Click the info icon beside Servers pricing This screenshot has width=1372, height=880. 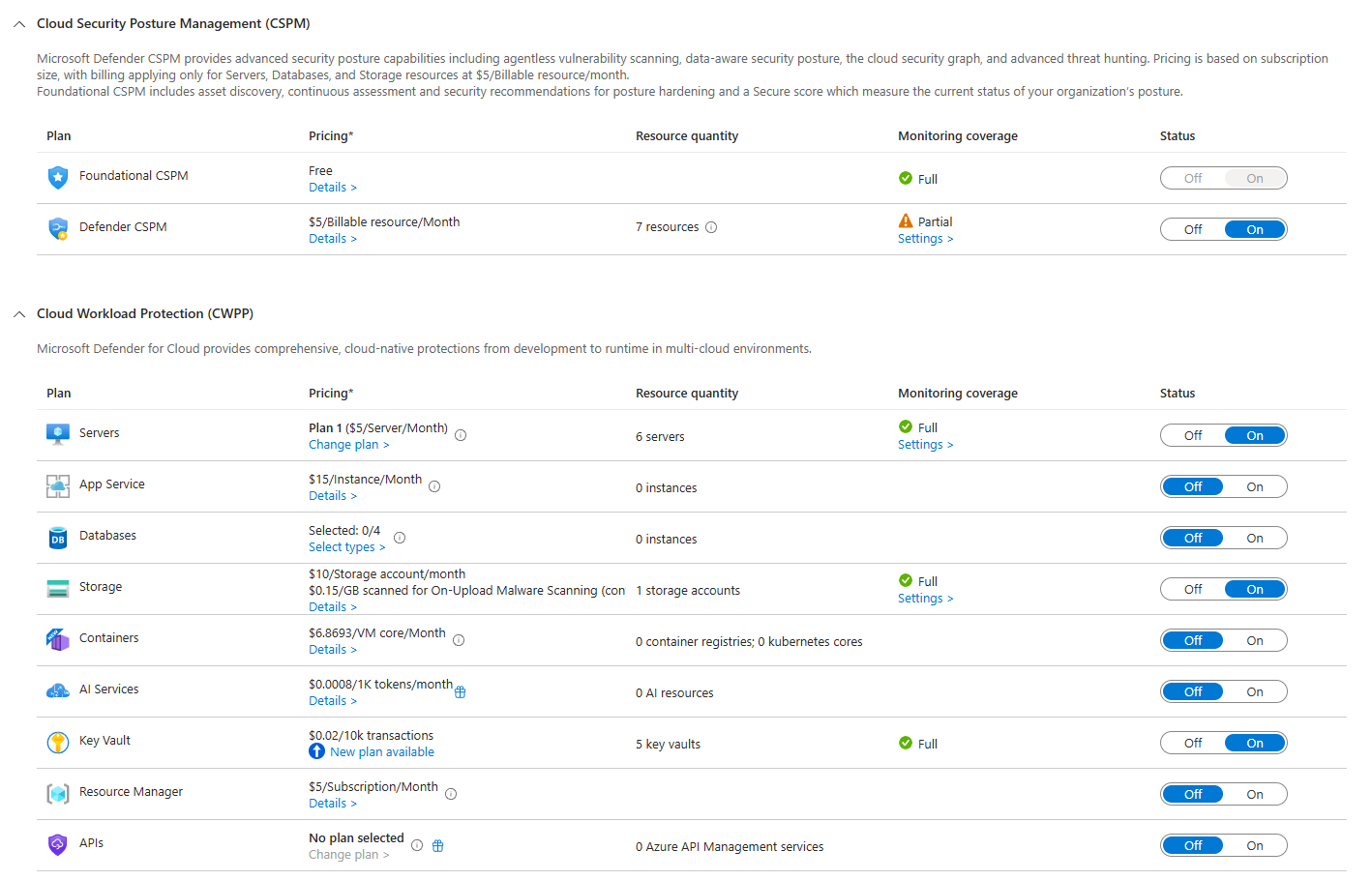coord(461,435)
